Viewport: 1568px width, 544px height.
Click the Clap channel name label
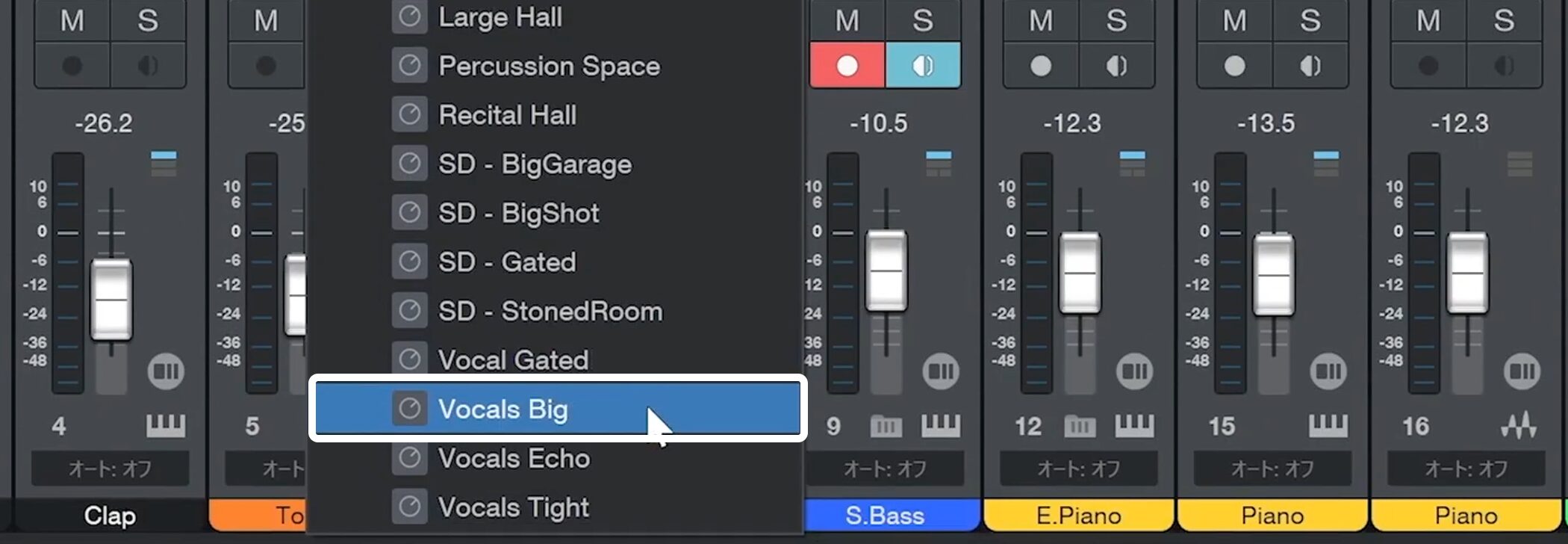click(110, 516)
